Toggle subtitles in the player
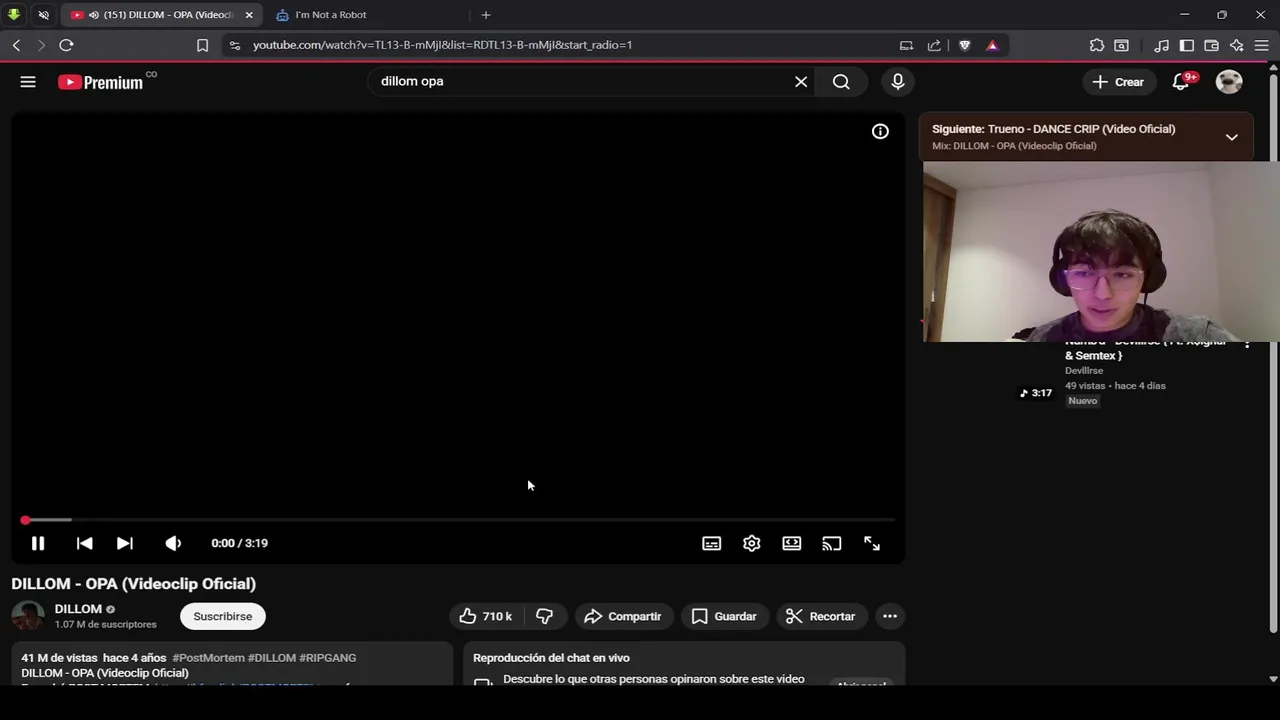The height and width of the screenshot is (720, 1280). pos(711,543)
